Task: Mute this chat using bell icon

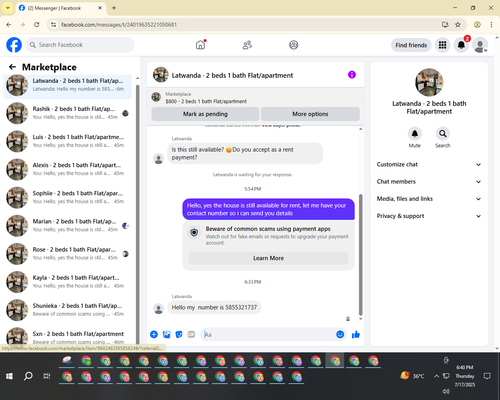Action: pyautogui.click(x=414, y=134)
